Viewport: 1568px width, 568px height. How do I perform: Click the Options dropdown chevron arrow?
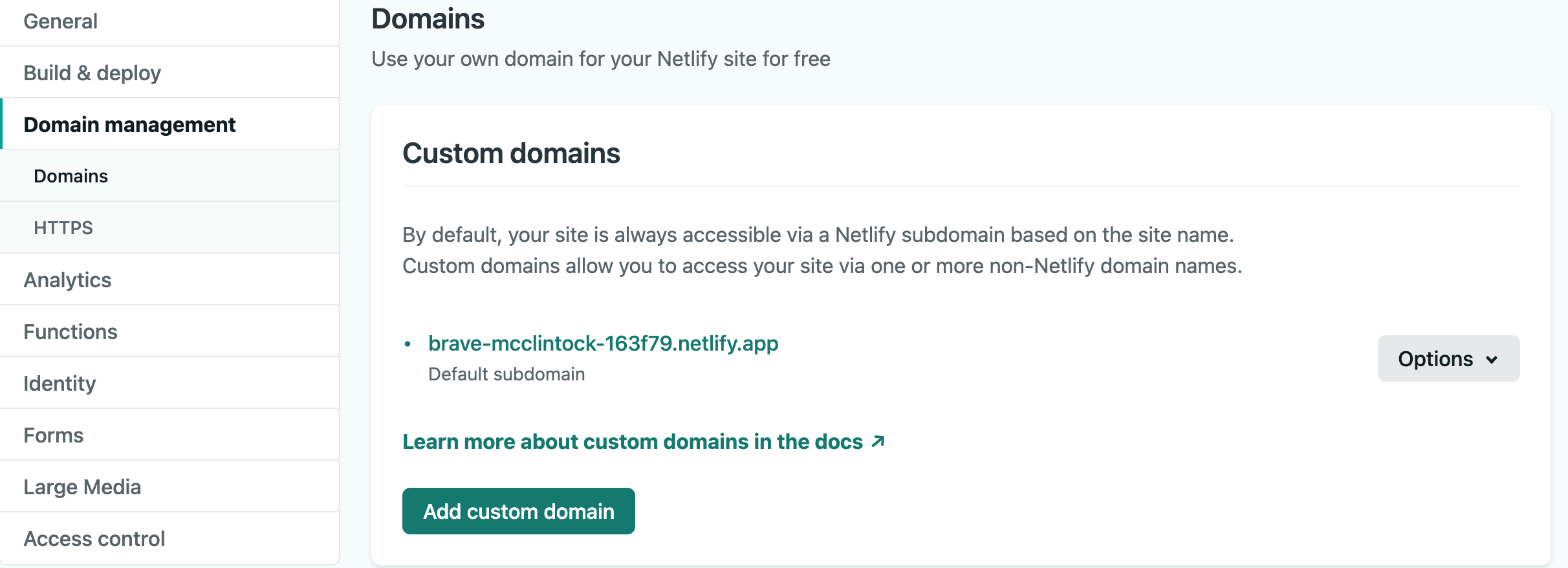click(x=1492, y=360)
